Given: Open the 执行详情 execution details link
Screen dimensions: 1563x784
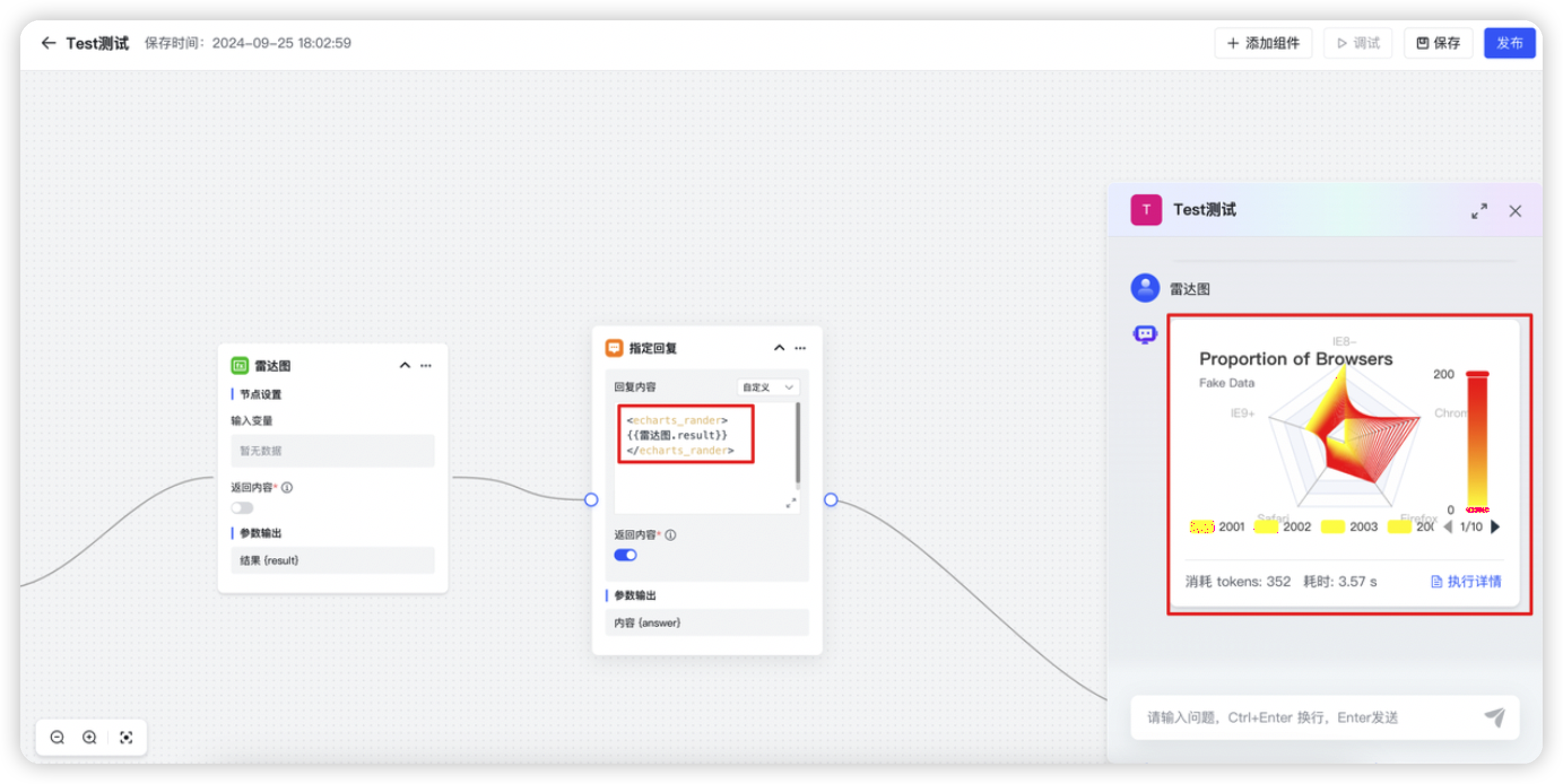Looking at the screenshot, I should point(1466,581).
